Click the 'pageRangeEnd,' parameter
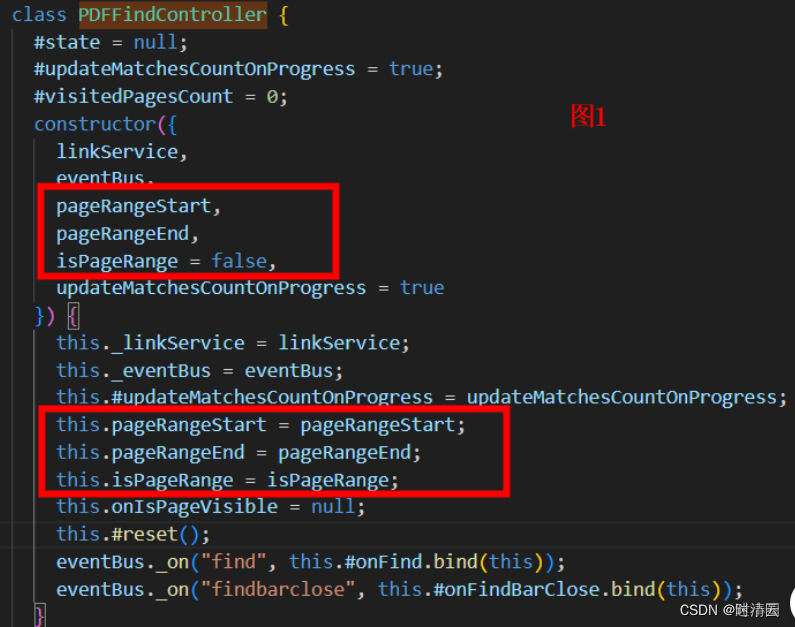The height and width of the screenshot is (627, 795). point(127,234)
